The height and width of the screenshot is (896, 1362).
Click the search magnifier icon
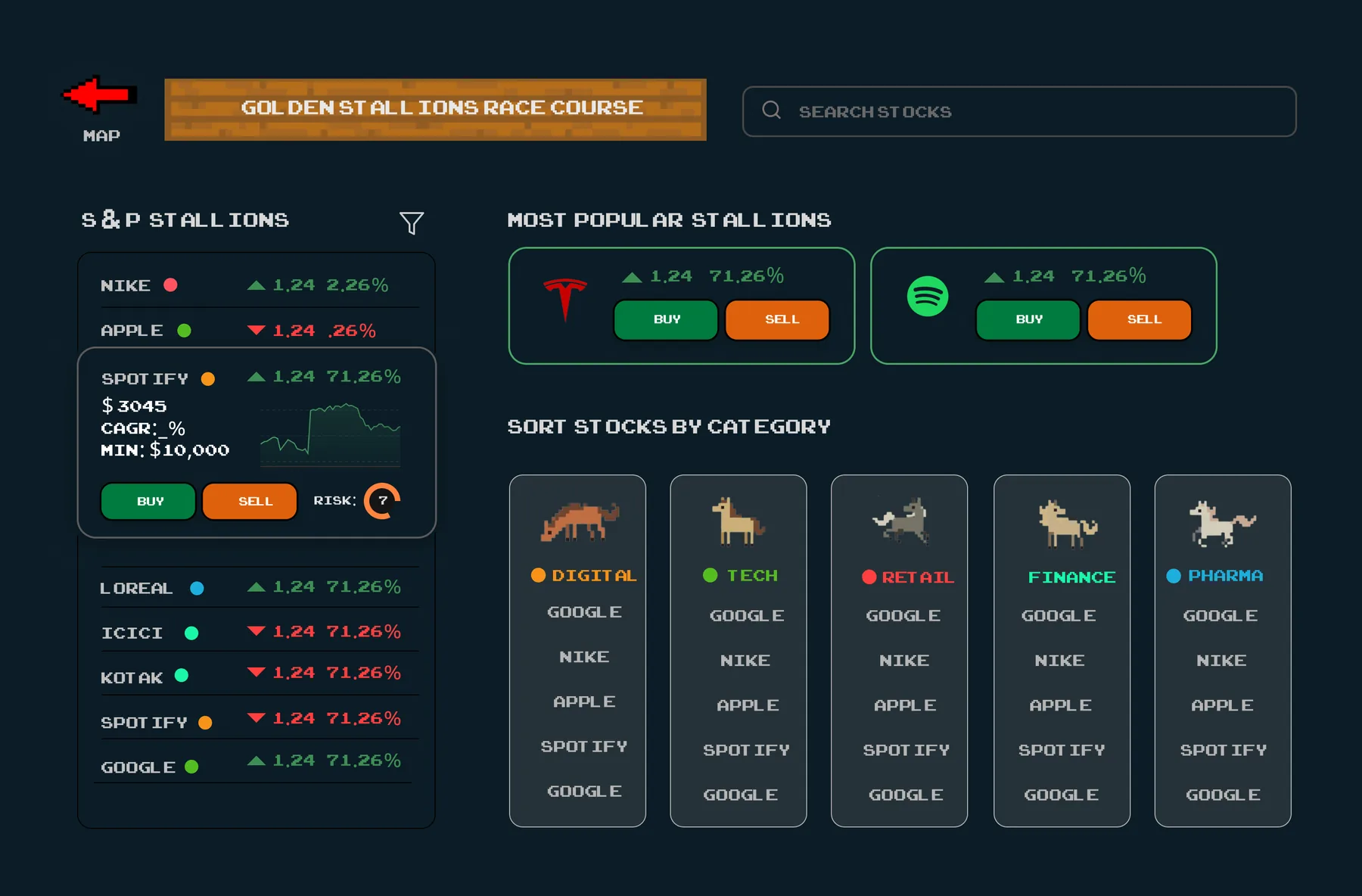[x=771, y=110]
